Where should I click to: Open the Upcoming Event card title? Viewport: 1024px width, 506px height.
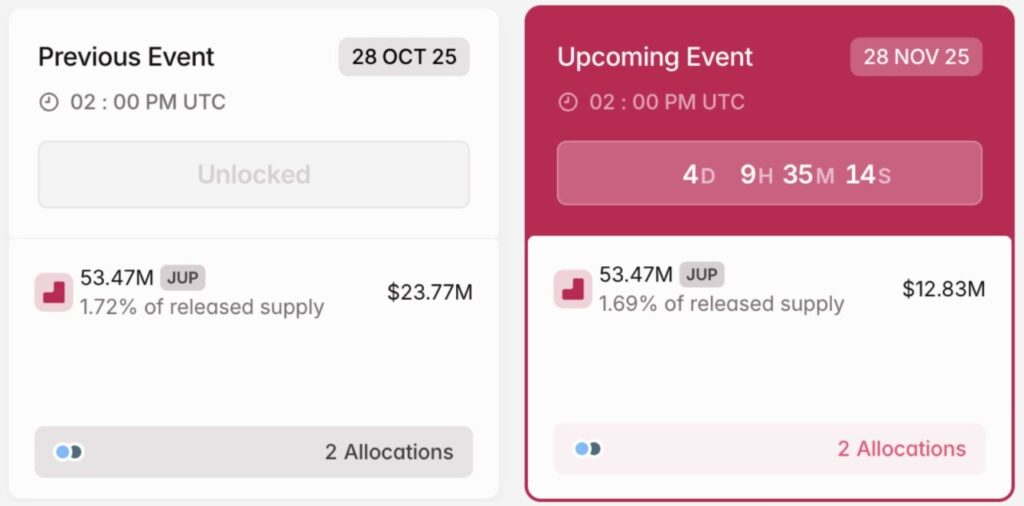tap(655, 57)
